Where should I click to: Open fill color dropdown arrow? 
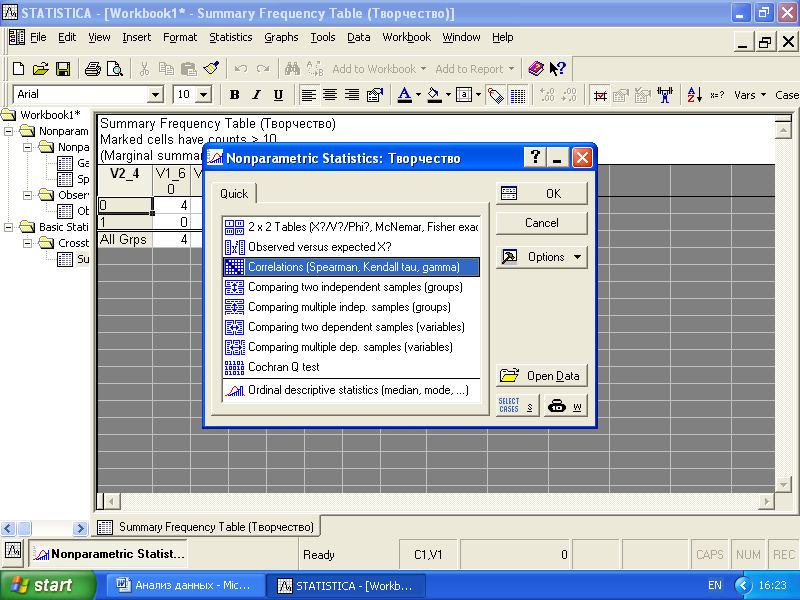pyautogui.click(x=448, y=95)
